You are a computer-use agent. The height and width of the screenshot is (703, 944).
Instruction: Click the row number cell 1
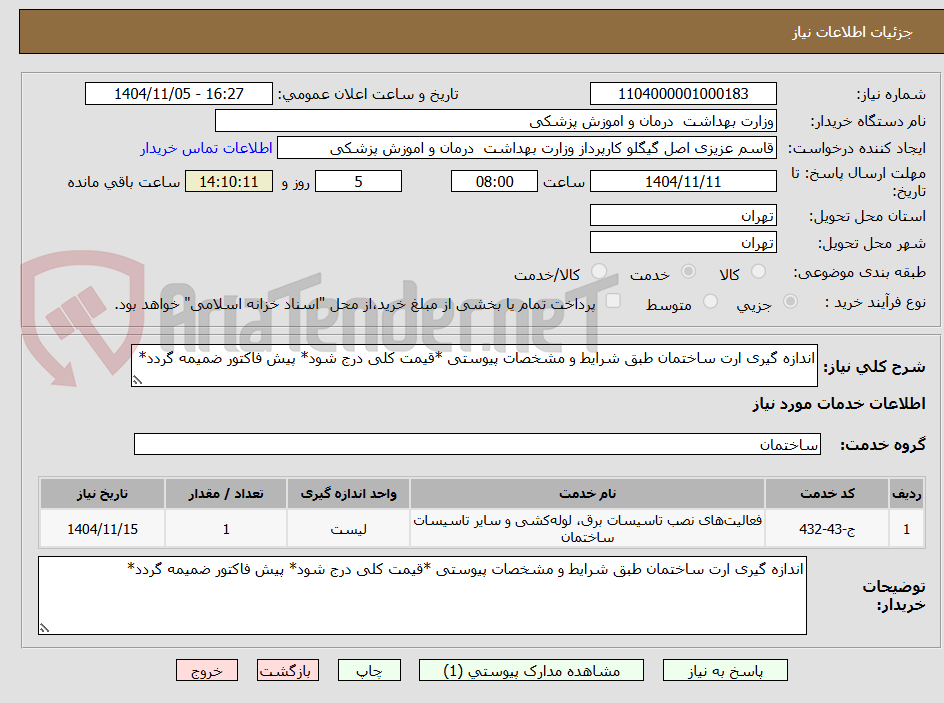[907, 529]
